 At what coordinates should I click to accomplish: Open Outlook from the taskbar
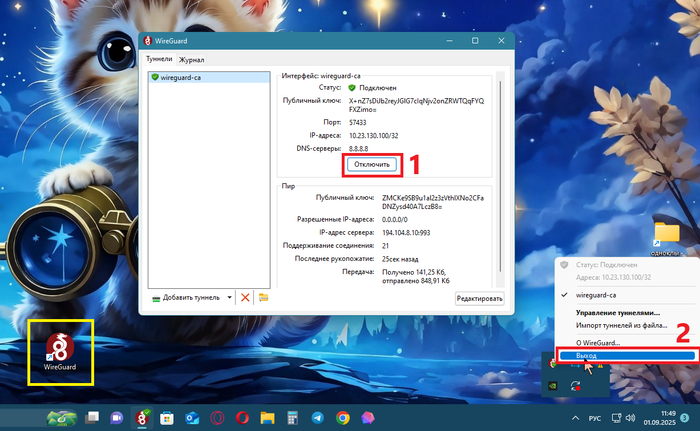pos(192,418)
